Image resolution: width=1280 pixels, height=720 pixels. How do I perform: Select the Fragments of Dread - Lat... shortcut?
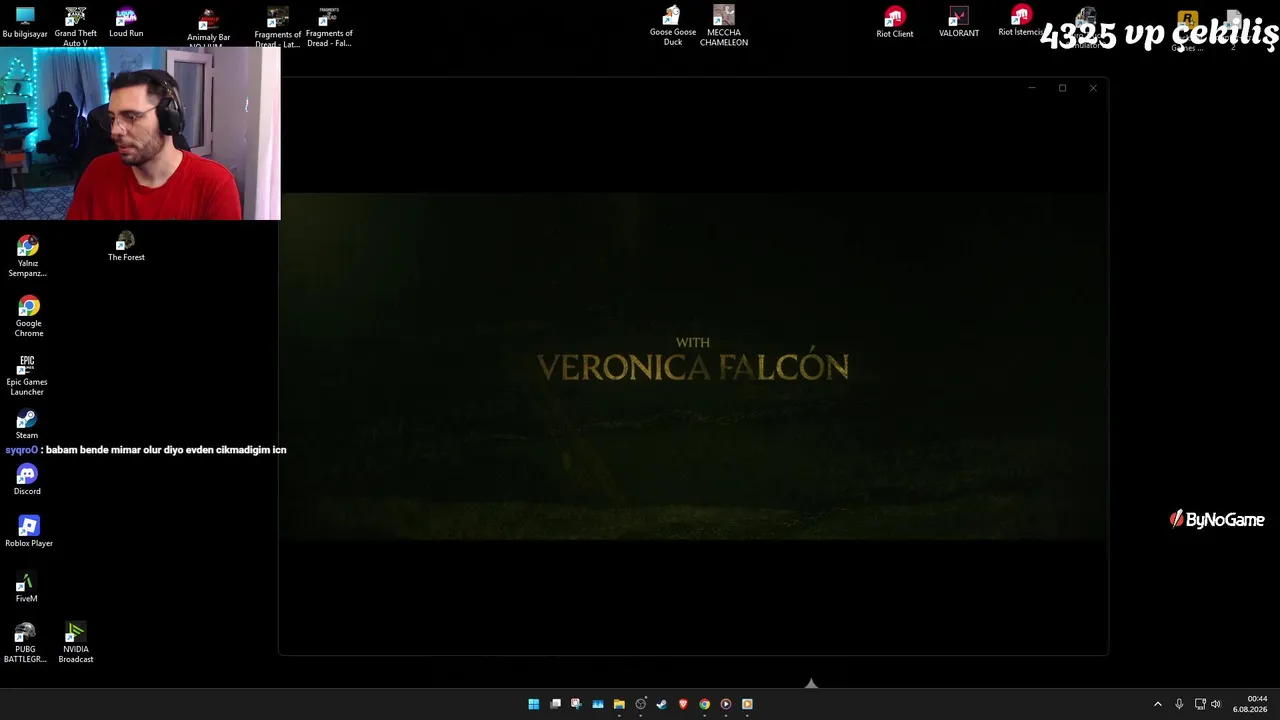[278, 27]
